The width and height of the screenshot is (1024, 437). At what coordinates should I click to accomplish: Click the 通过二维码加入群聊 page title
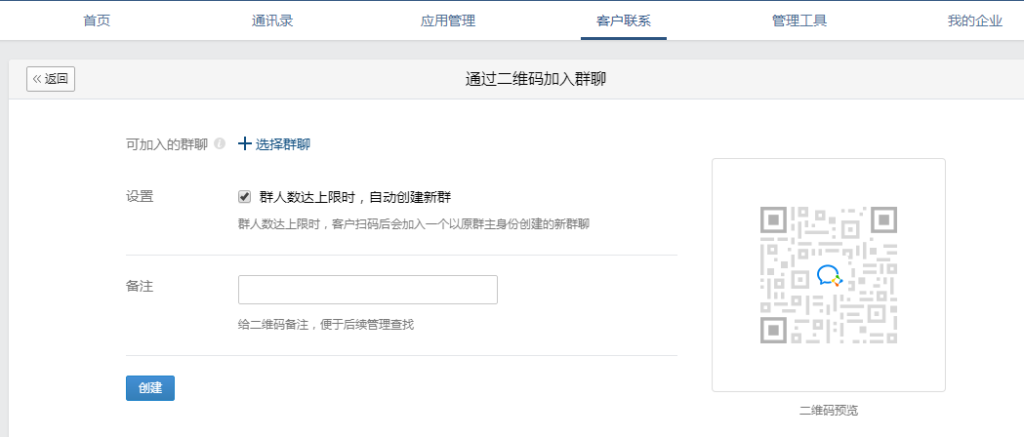535,80
